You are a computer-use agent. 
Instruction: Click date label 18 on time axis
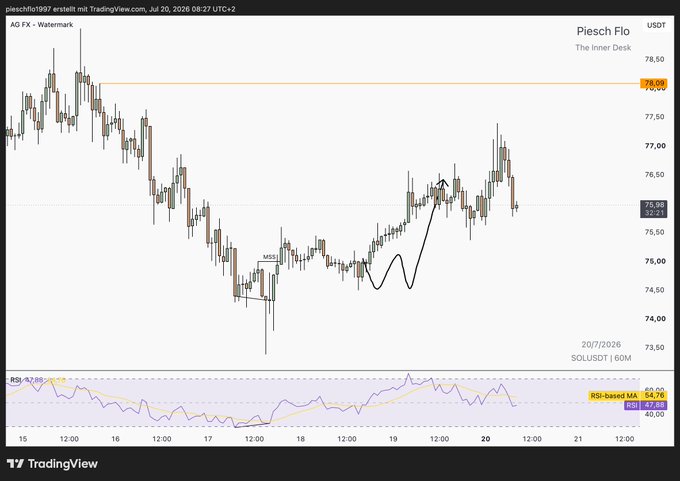tap(301, 439)
